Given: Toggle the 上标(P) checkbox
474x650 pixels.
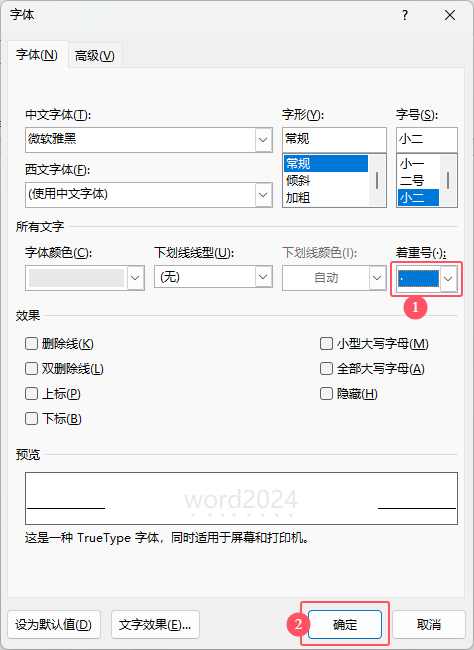Looking at the screenshot, I should pos(32,393).
